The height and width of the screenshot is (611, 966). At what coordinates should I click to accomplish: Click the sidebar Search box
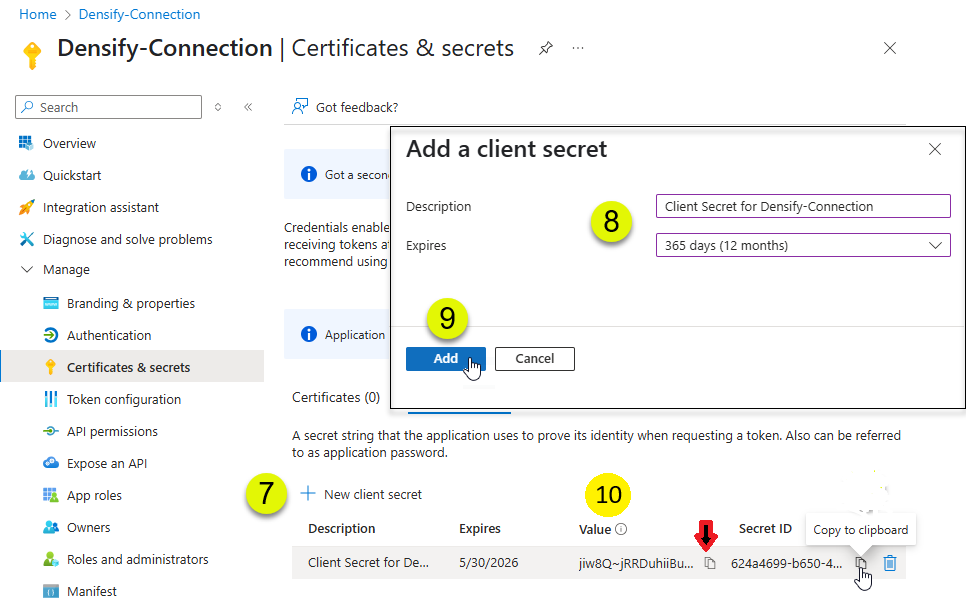pyautogui.click(x=108, y=107)
